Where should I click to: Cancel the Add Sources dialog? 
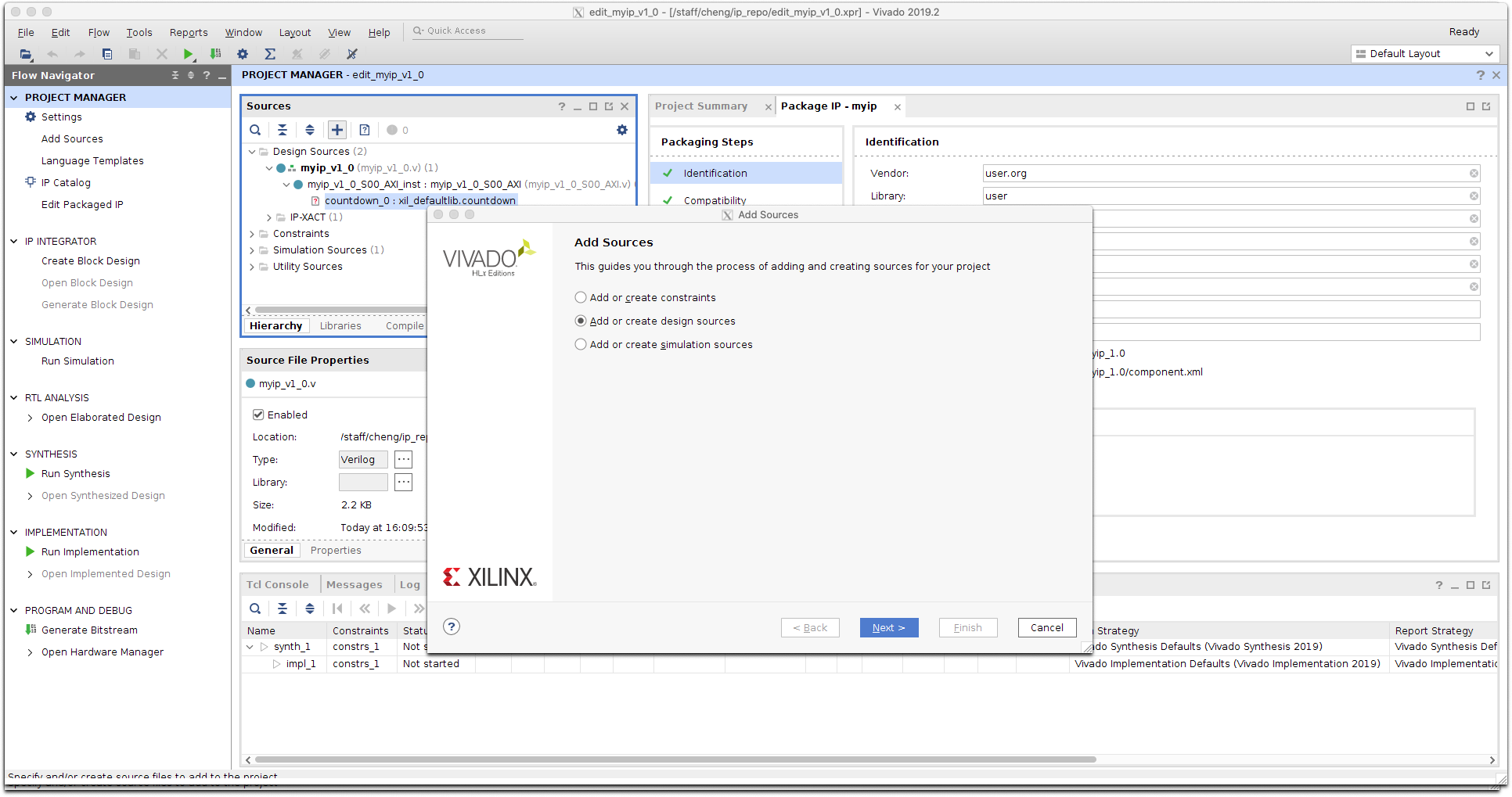(1047, 627)
